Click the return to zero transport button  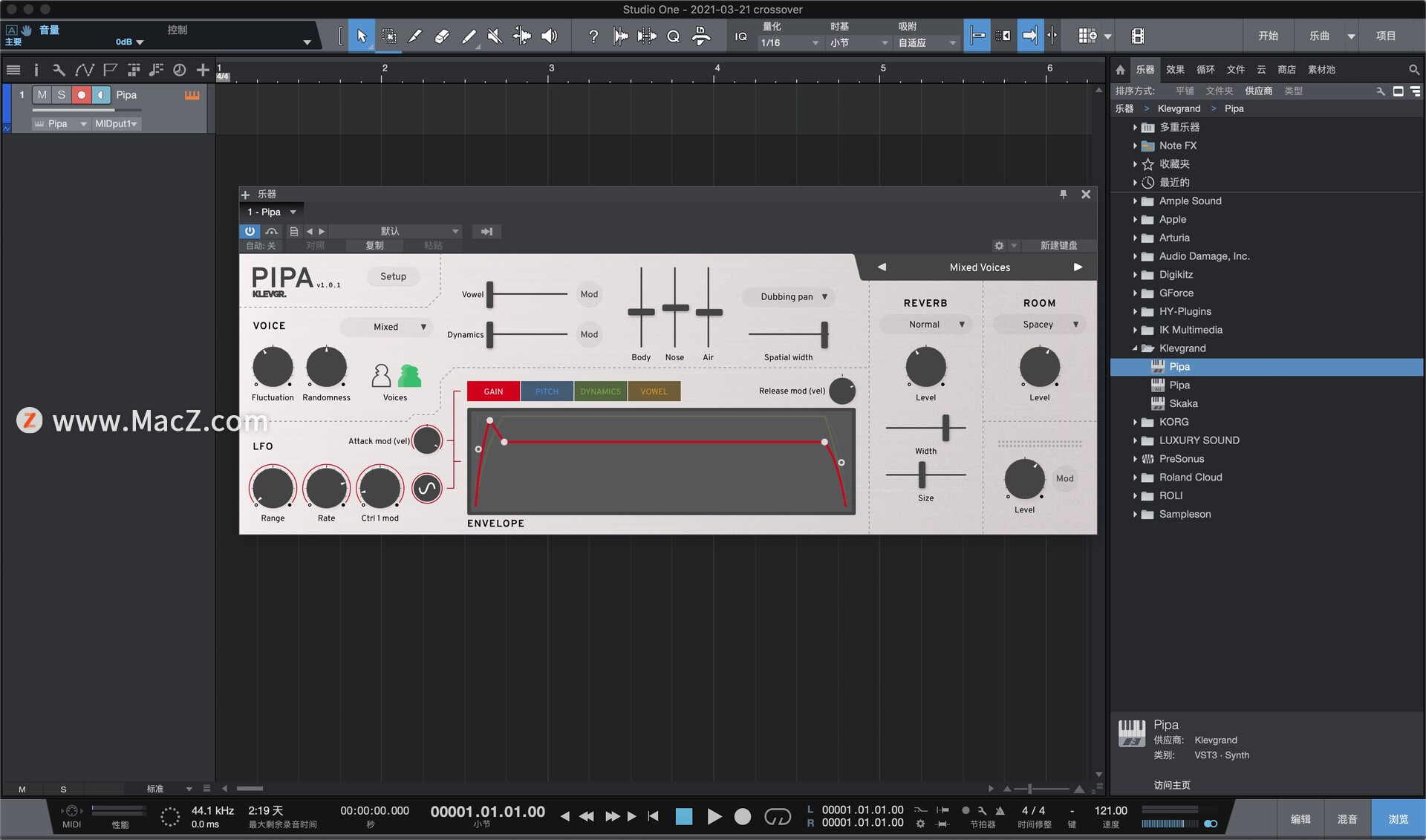654,816
